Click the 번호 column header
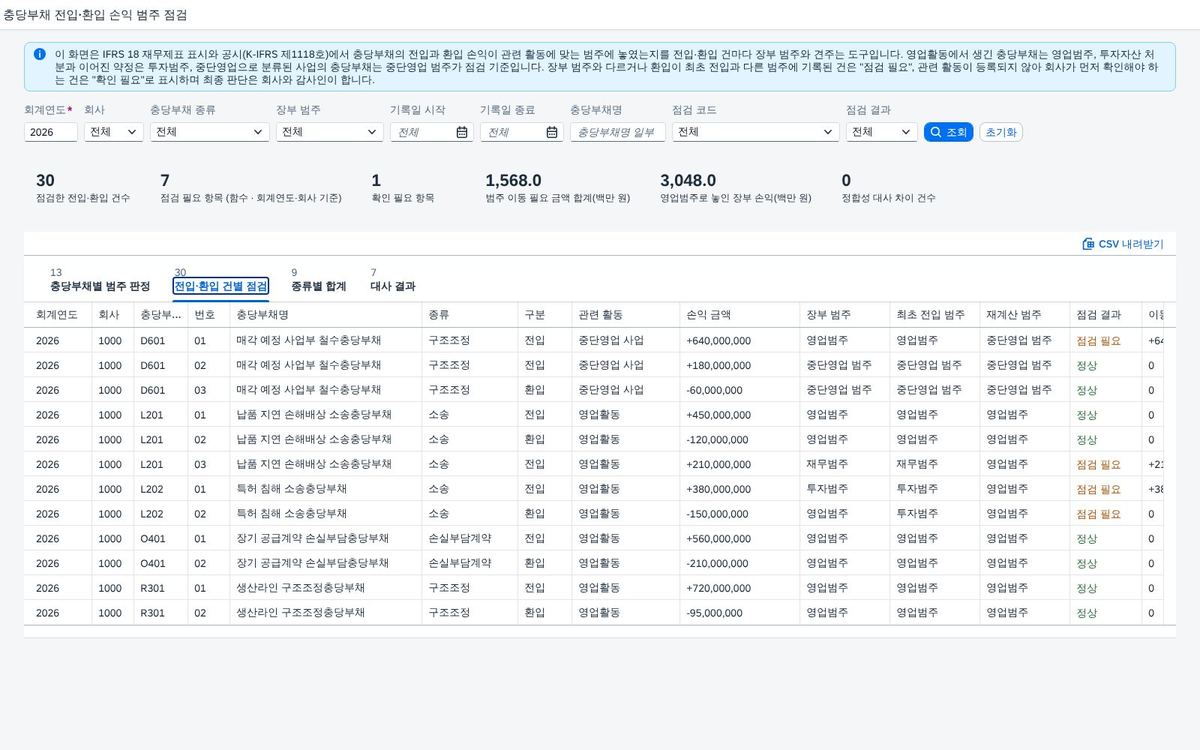Image resolution: width=1200 pixels, height=750 pixels. point(209,315)
